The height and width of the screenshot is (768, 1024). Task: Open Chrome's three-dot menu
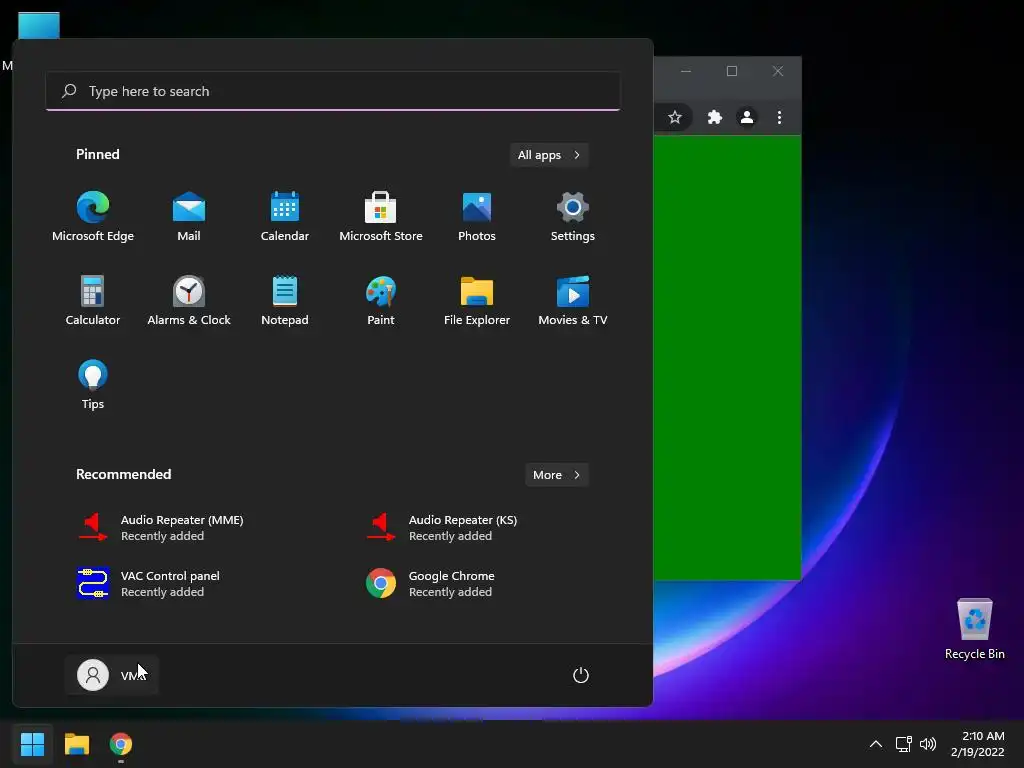click(779, 118)
